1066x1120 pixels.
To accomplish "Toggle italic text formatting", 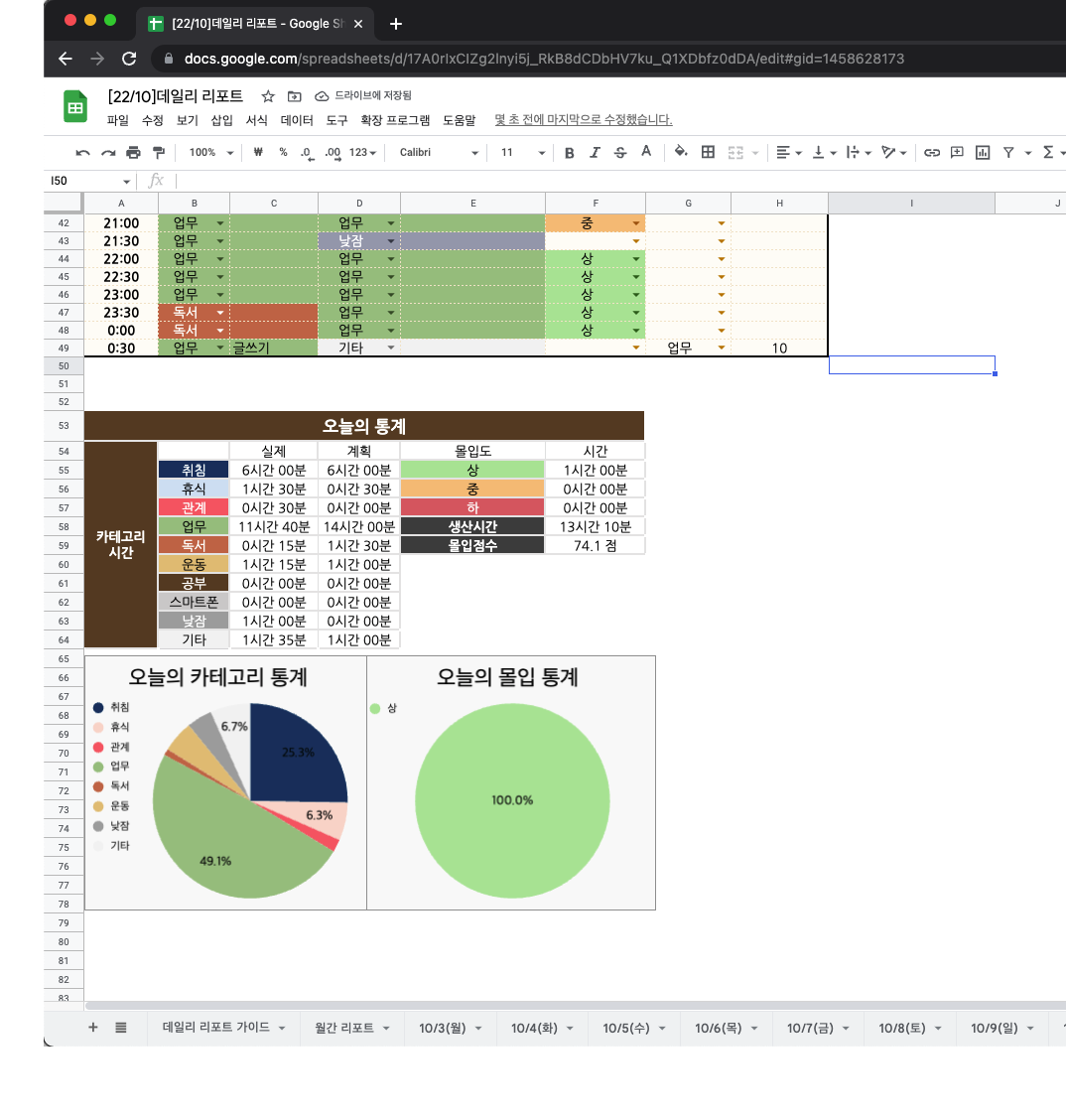I will [x=595, y=152].
